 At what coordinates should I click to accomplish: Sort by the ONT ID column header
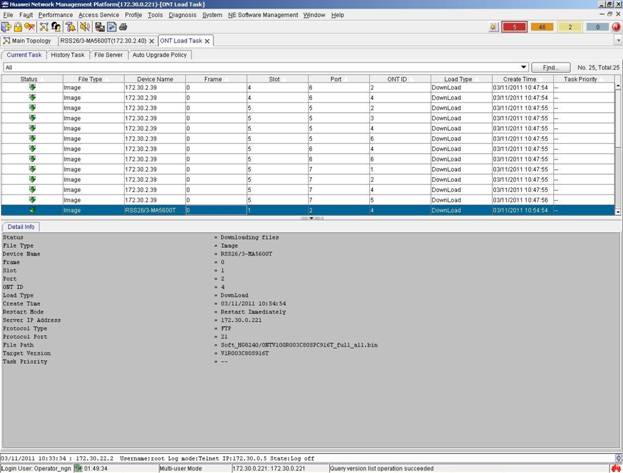[400, 79]
